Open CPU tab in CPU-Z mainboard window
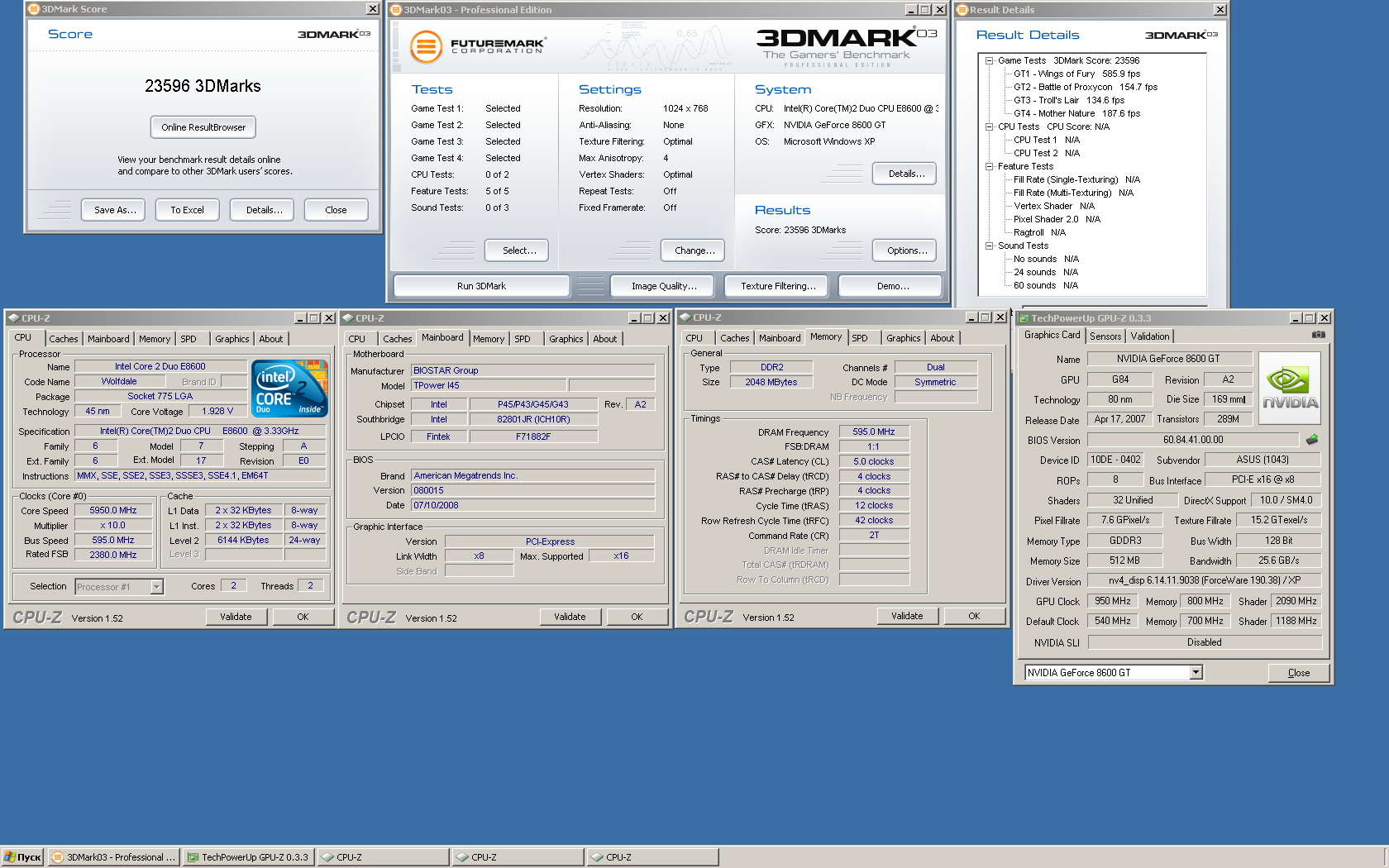This screenshot has height=868, width=1389. click(x=357, y=339)
